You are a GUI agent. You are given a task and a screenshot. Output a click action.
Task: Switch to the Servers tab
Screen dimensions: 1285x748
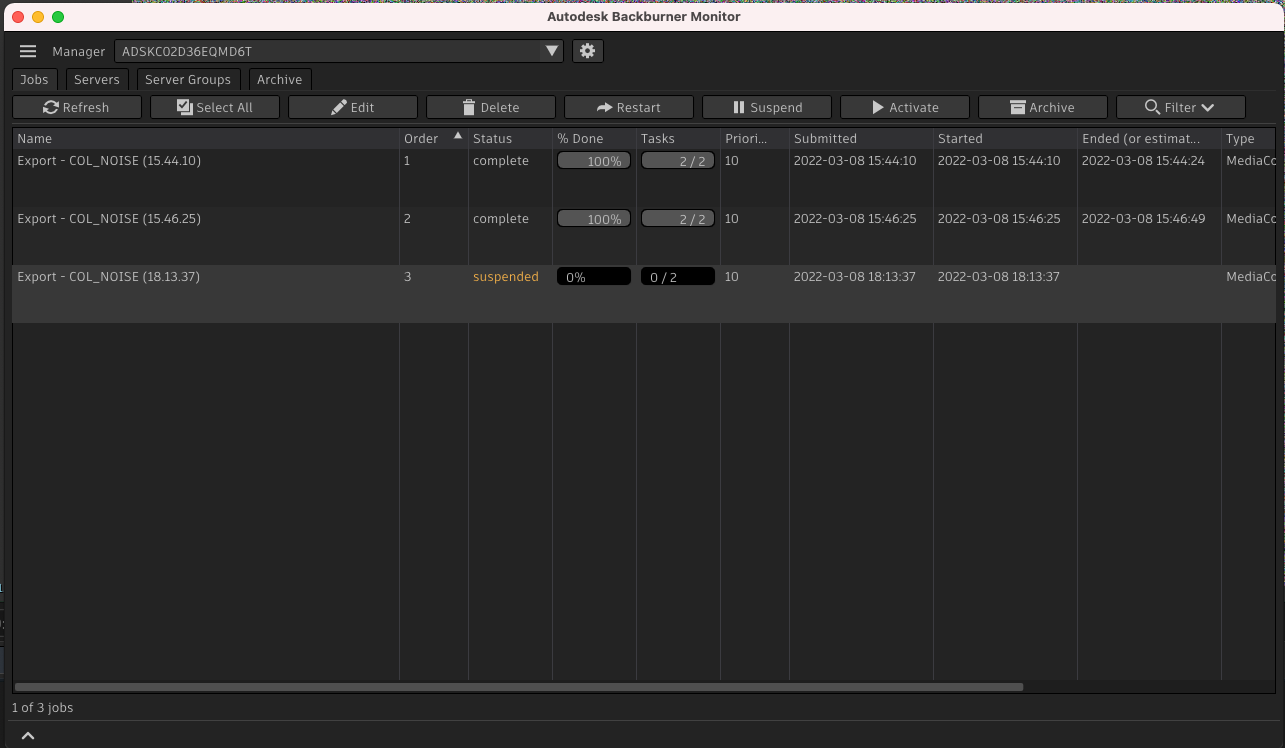96,79
